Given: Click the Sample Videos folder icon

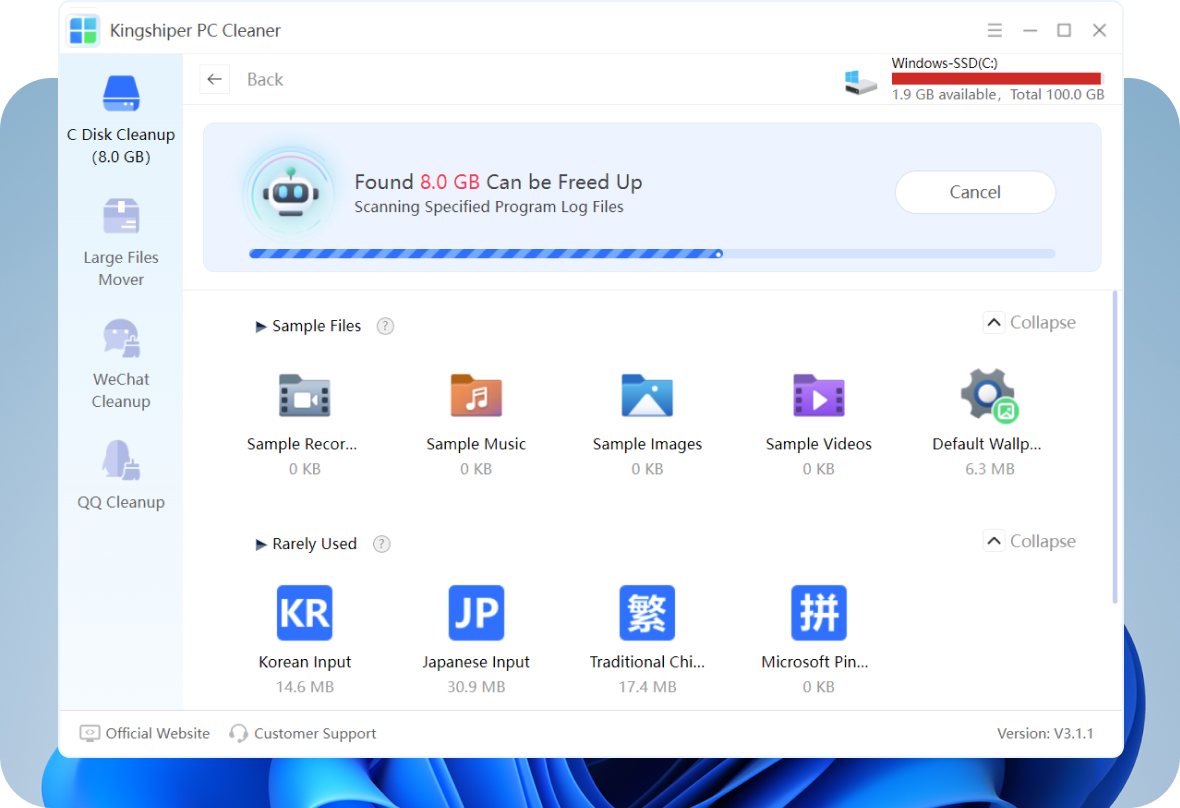Looking at the screenshot, I should 818,396.
